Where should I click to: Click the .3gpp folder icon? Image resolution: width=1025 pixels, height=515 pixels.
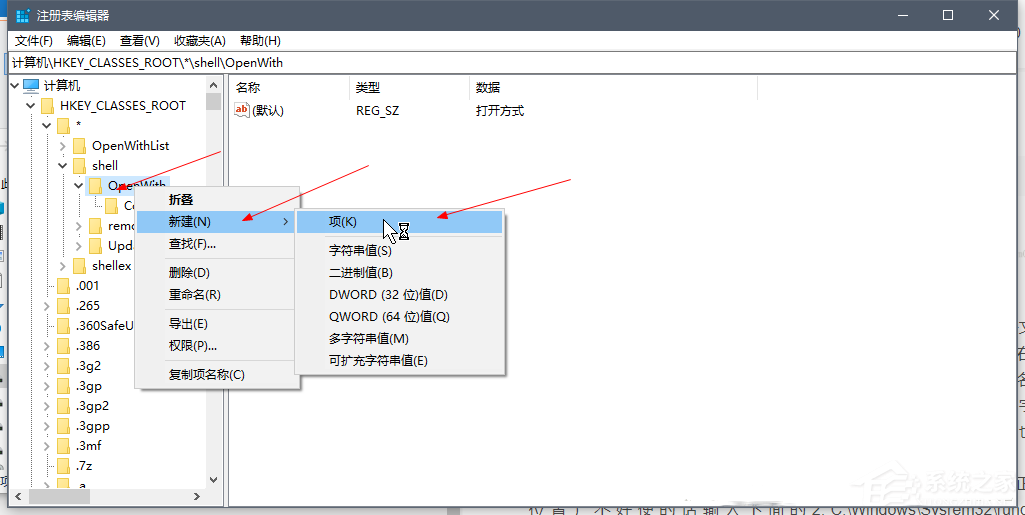click(63, 426)
